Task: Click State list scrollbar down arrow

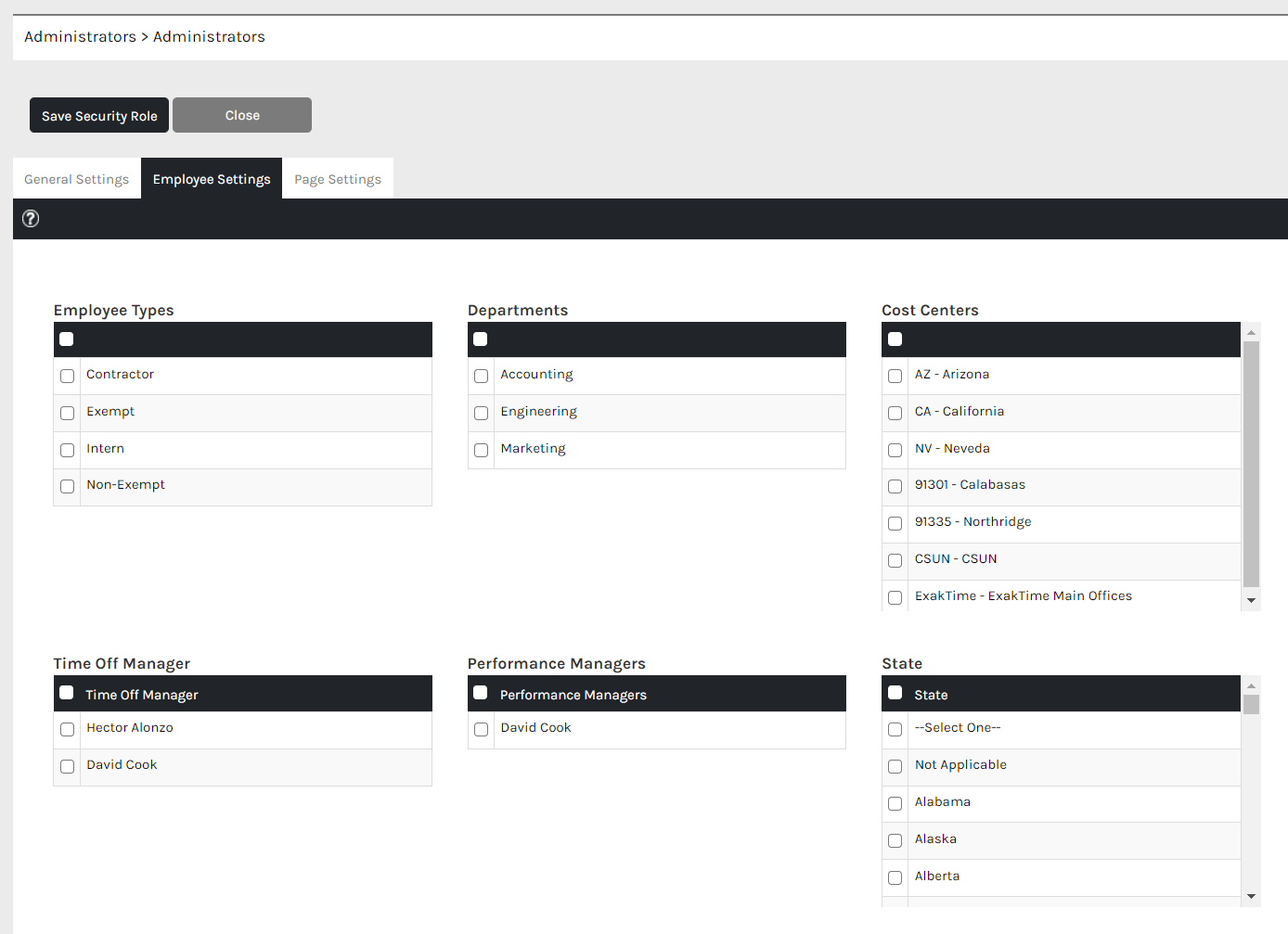Action: [1251, 896]
